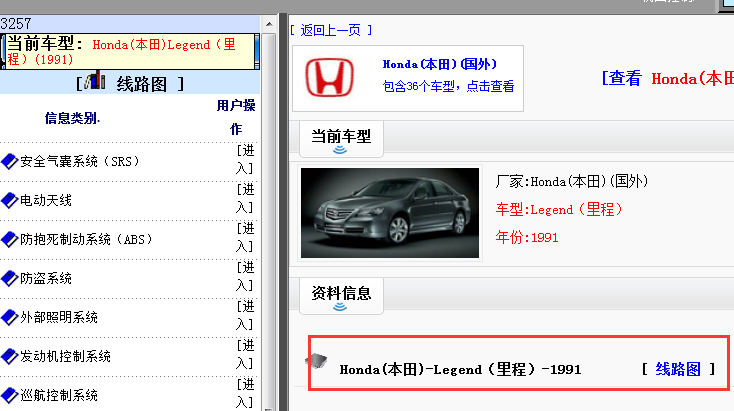Collapse the 当前车型 section chevron
The width and height of the screenshot is (734, 411).
[x=340, y=150]
